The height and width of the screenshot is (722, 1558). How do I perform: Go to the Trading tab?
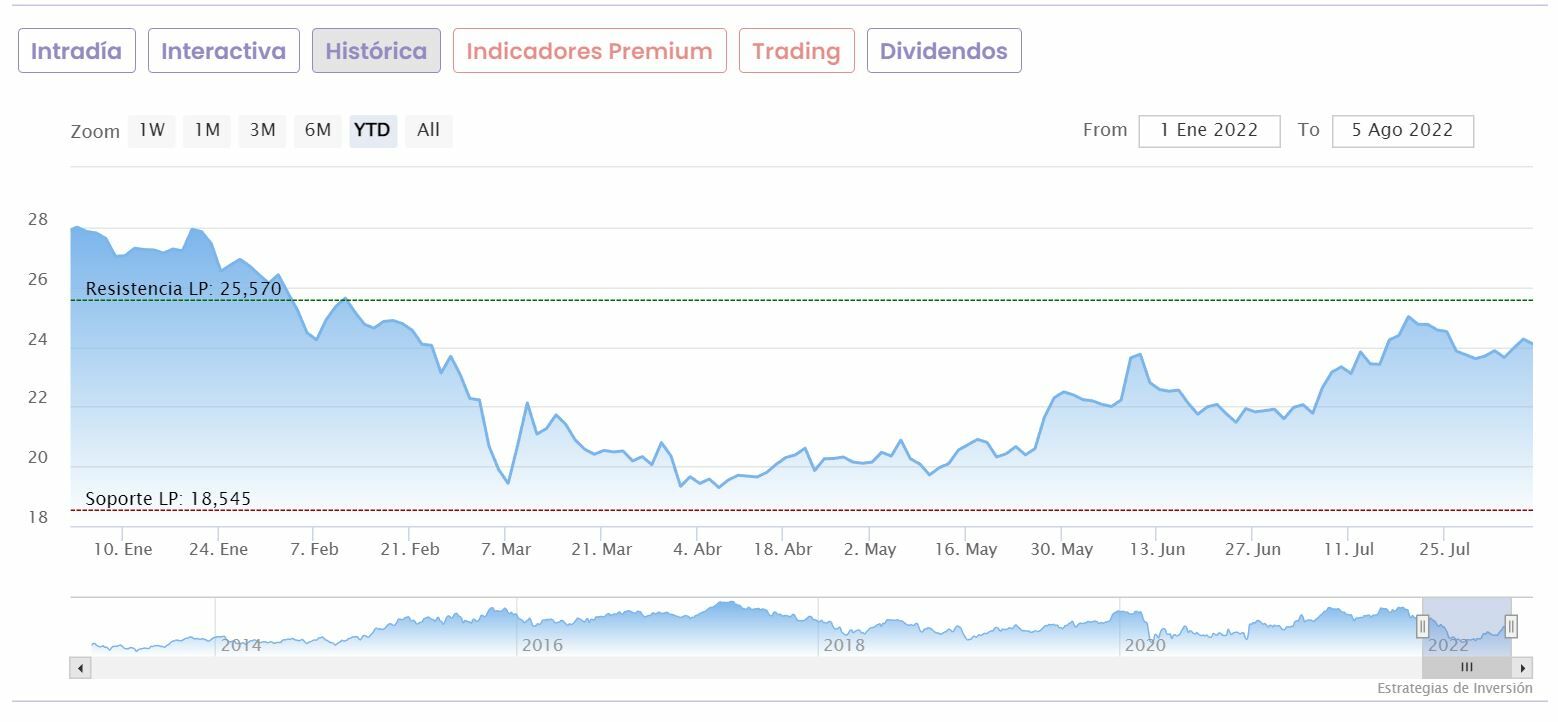pos(796,51)
